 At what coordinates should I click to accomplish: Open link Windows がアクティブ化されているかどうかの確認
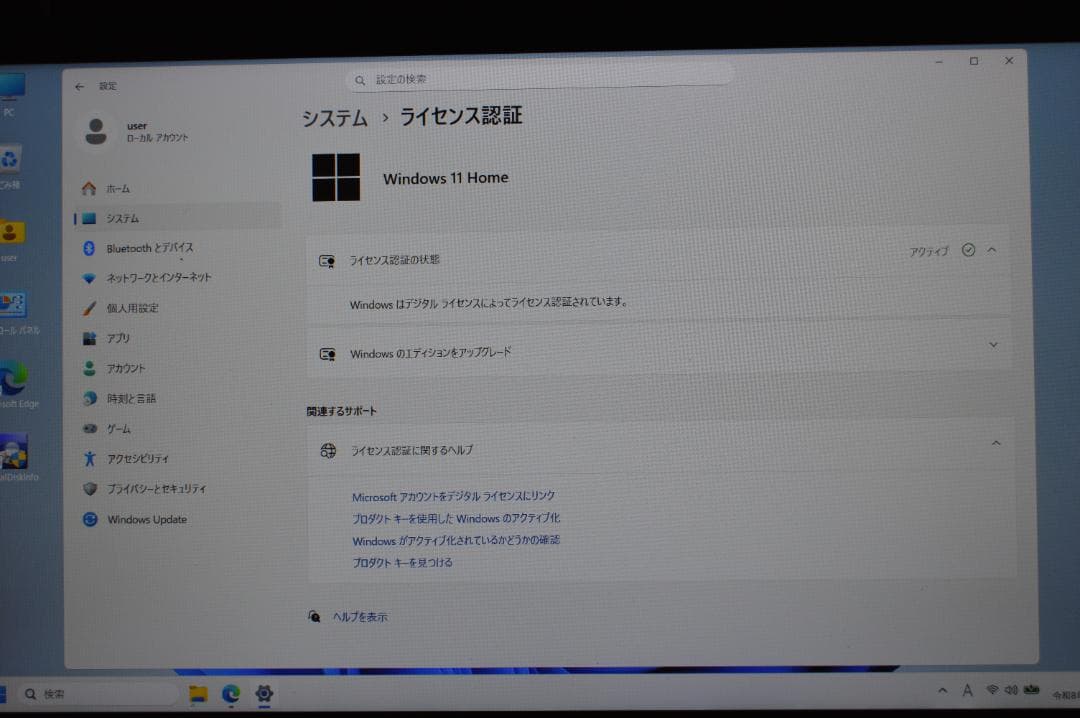(x=456, y=540)
